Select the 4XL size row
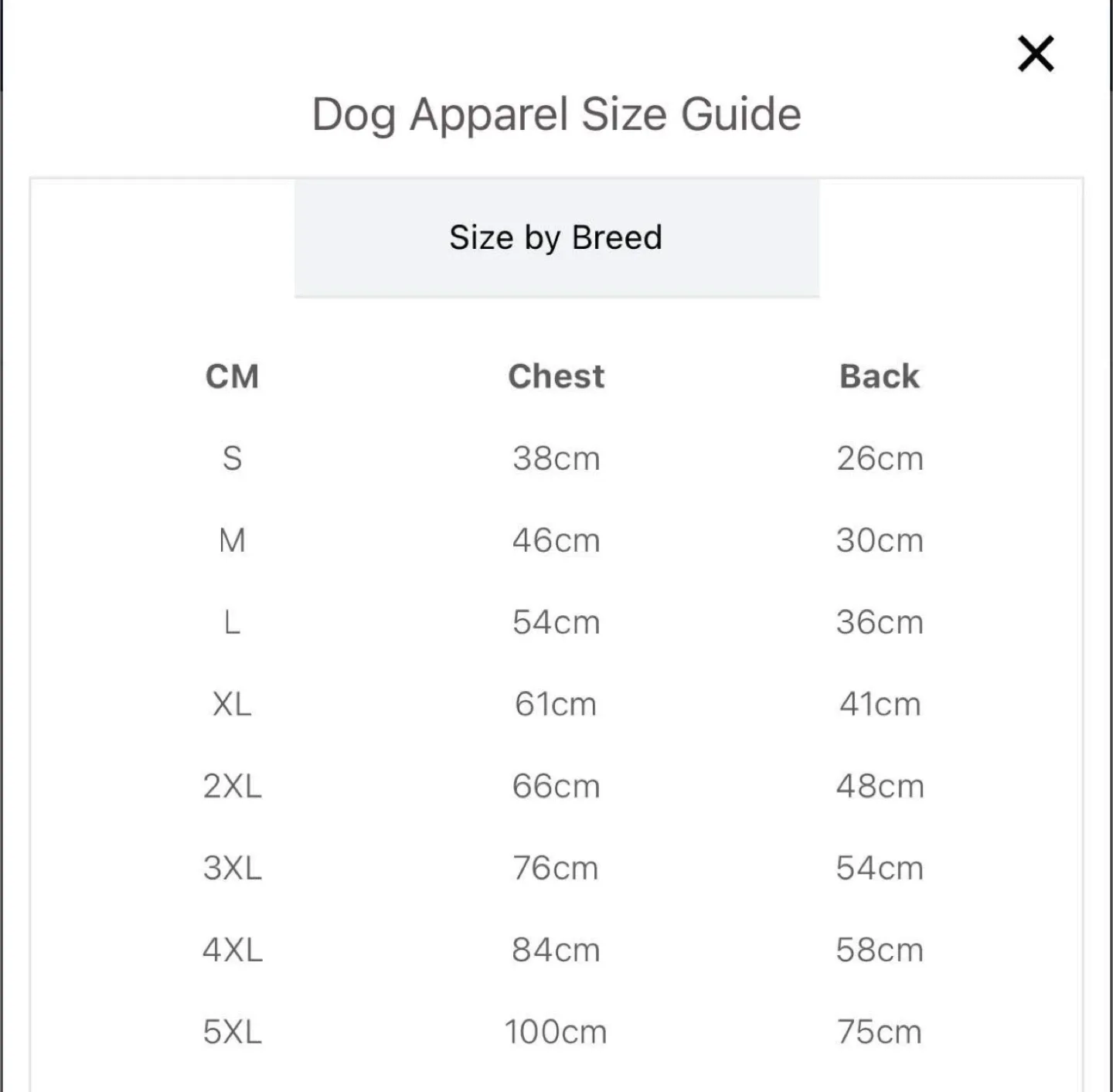 [233, 950]
